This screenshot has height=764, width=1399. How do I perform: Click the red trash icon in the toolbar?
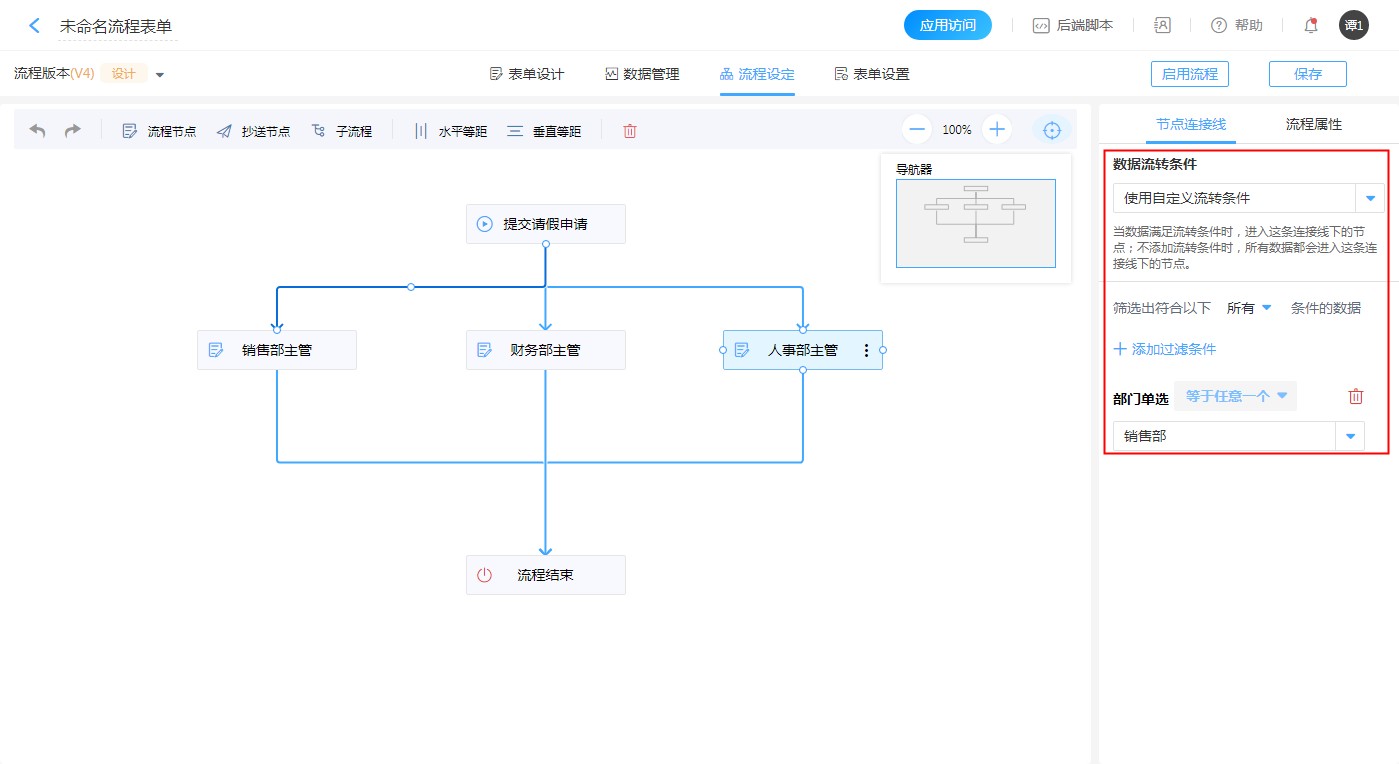pyautogui.click(x=630, y=131)
